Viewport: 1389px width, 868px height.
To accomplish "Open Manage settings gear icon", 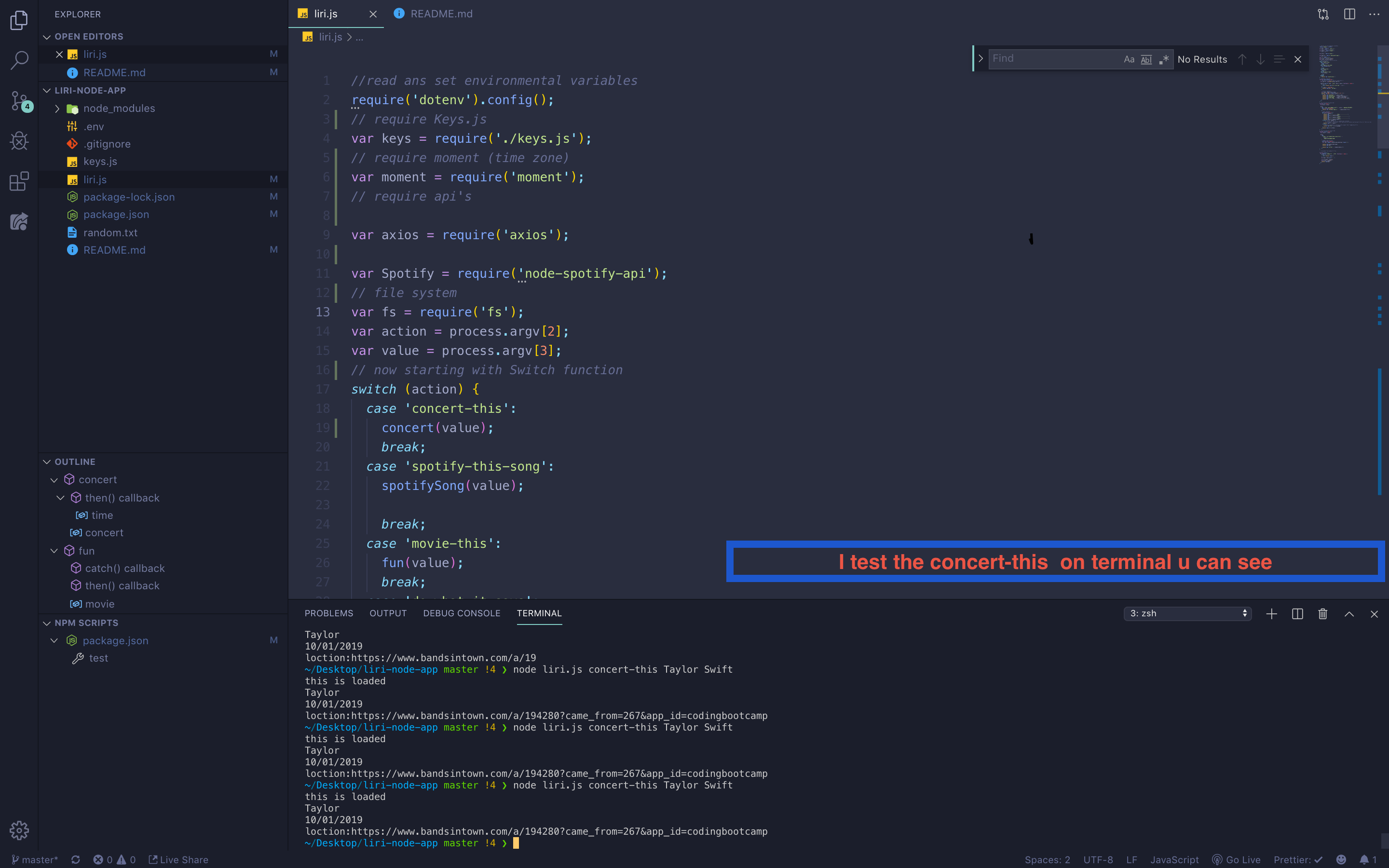I will click(x=19, y=830).
